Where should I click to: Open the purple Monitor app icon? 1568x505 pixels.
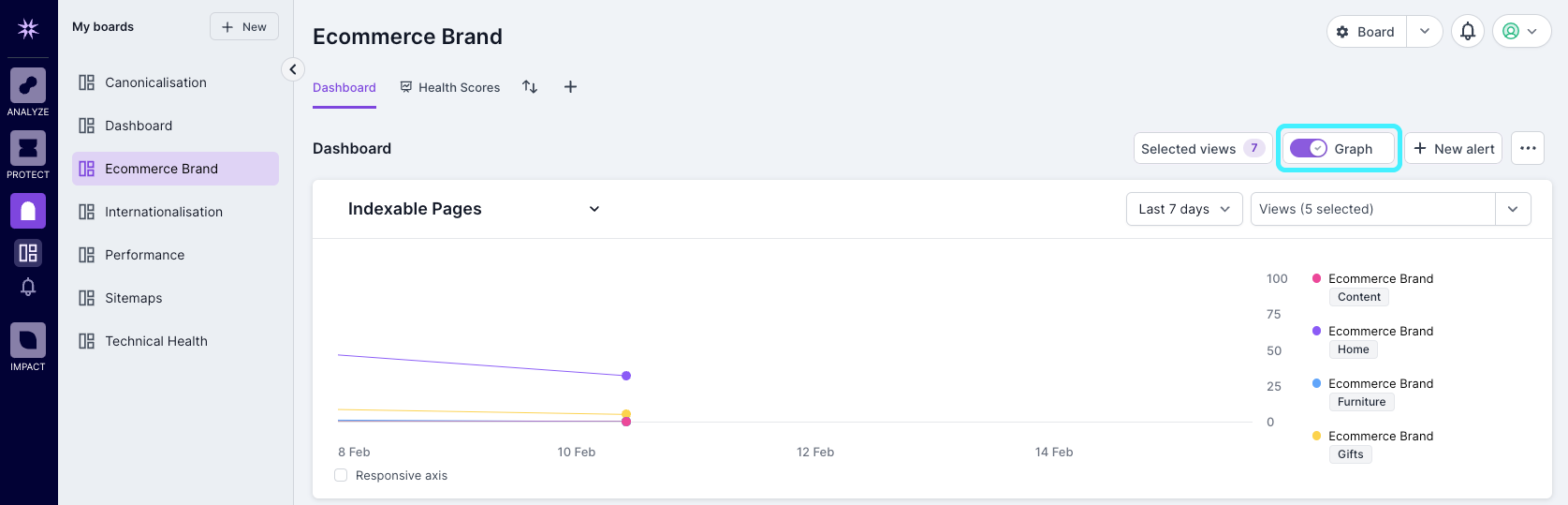[x=28, y=211]
